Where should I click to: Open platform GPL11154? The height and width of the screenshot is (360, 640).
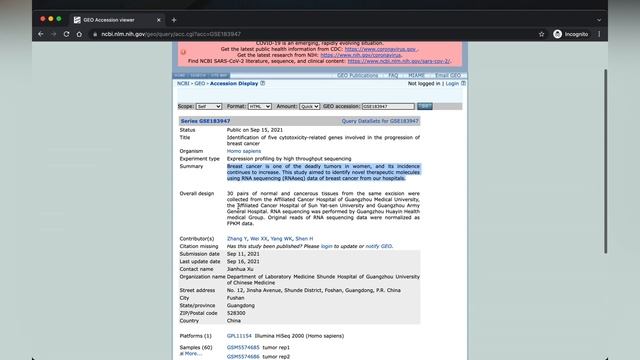point(239,336)
